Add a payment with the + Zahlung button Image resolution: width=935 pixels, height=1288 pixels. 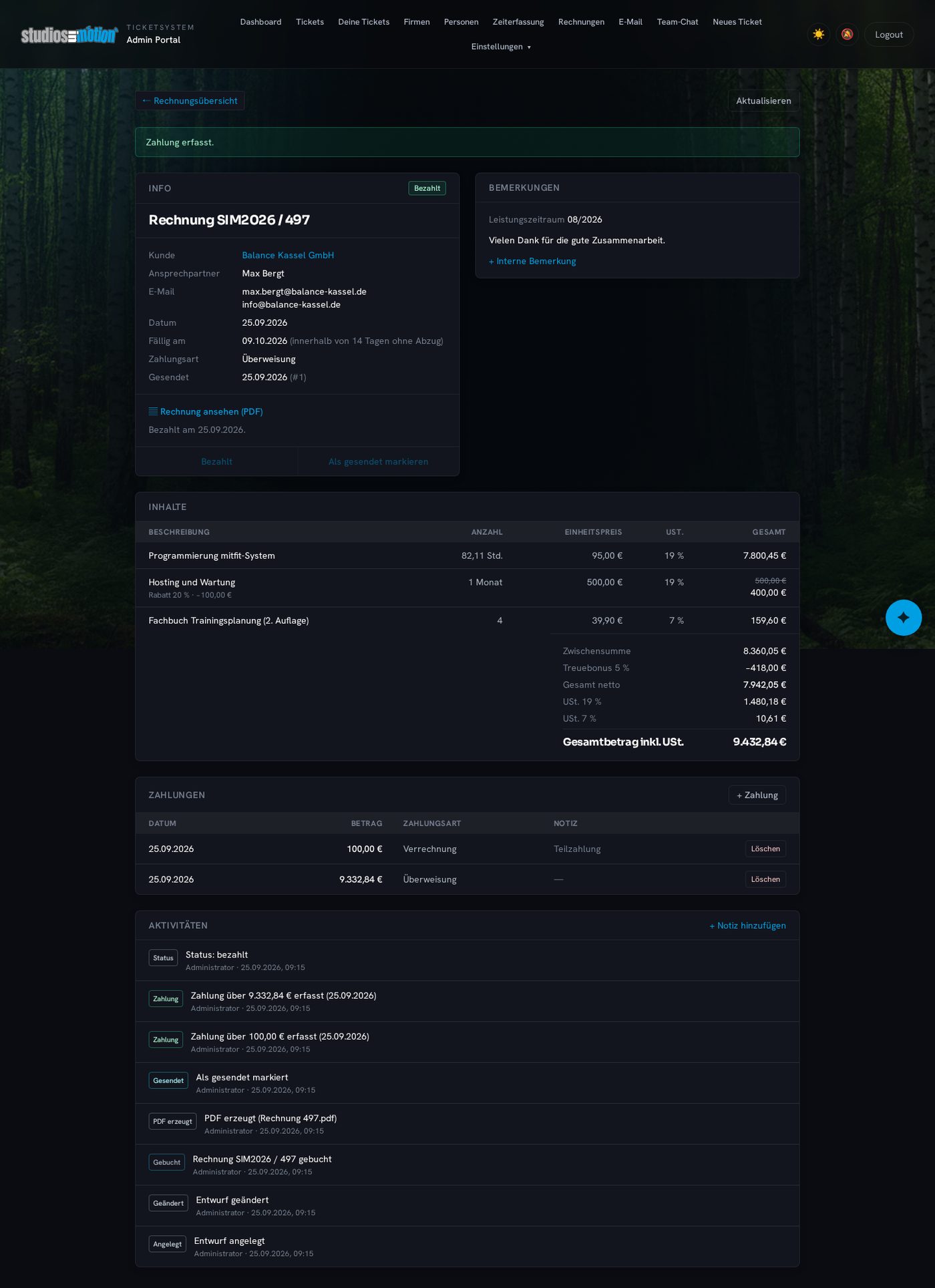(757, 795)
